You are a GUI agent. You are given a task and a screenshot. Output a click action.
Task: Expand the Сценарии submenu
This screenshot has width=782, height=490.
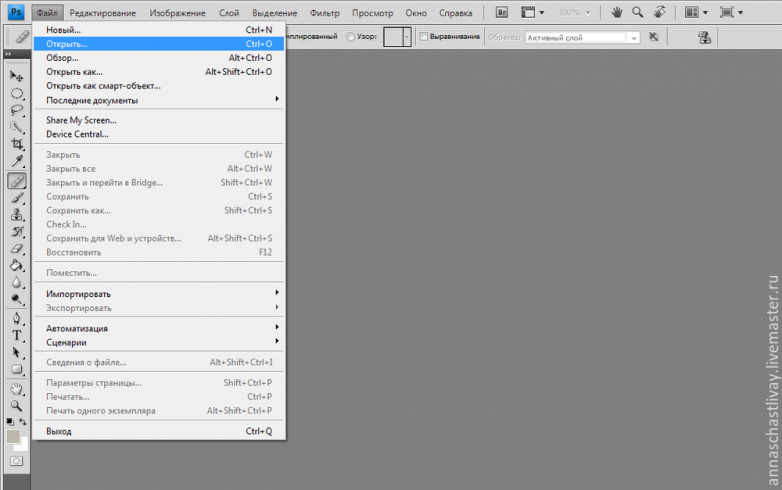click(x=159, y=342)
